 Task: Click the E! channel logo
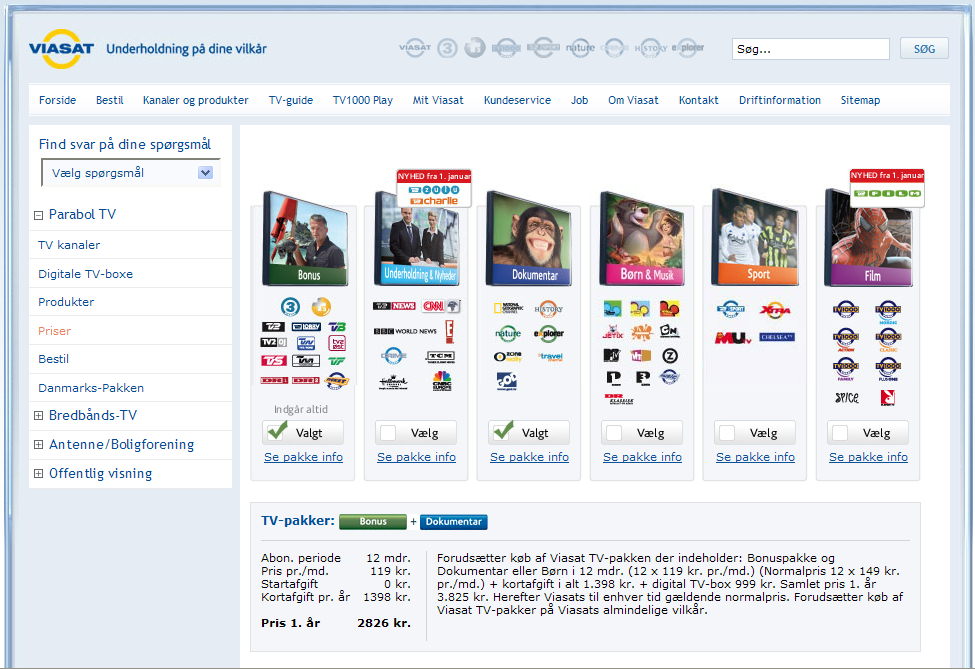click(x=450, y=331)
